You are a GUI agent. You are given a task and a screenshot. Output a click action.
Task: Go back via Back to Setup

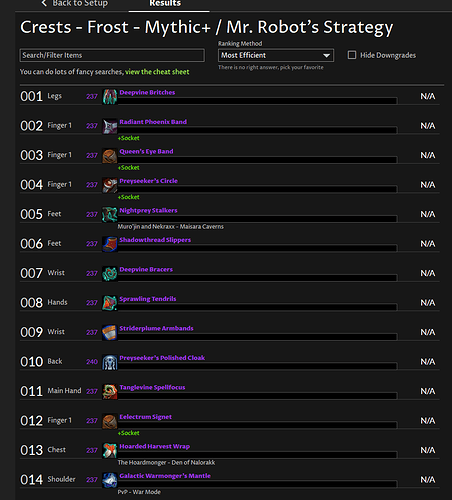point(75,3)
